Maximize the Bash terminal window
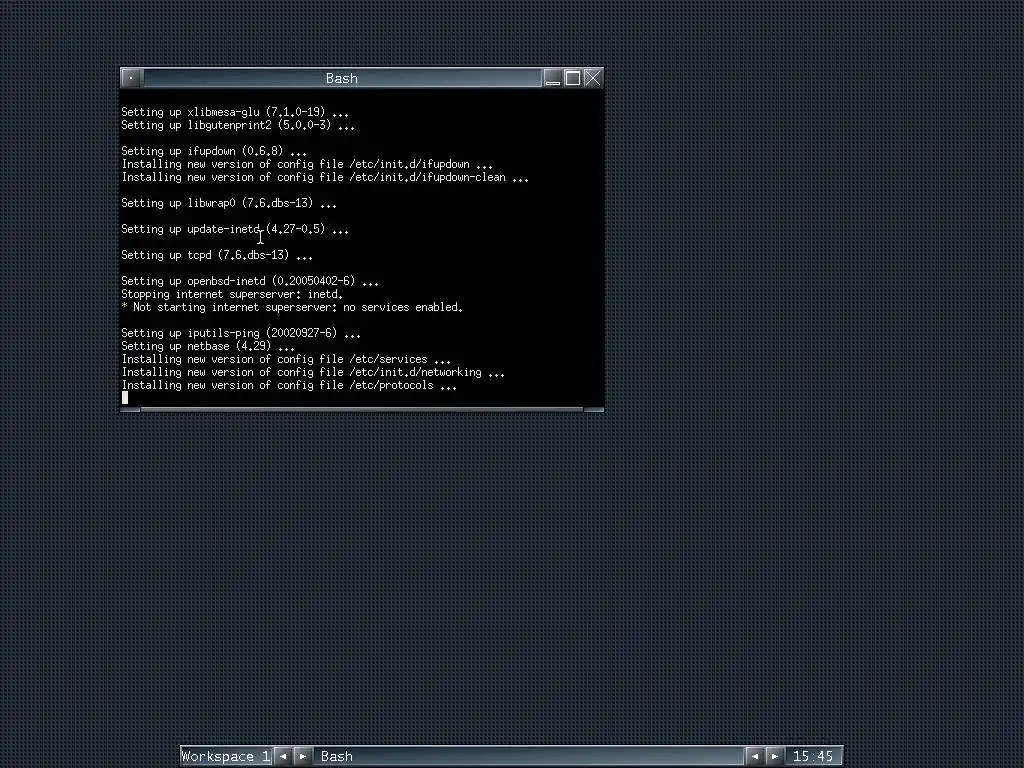The height and width of the screenshot is (768, 1024). coord(573,78)
